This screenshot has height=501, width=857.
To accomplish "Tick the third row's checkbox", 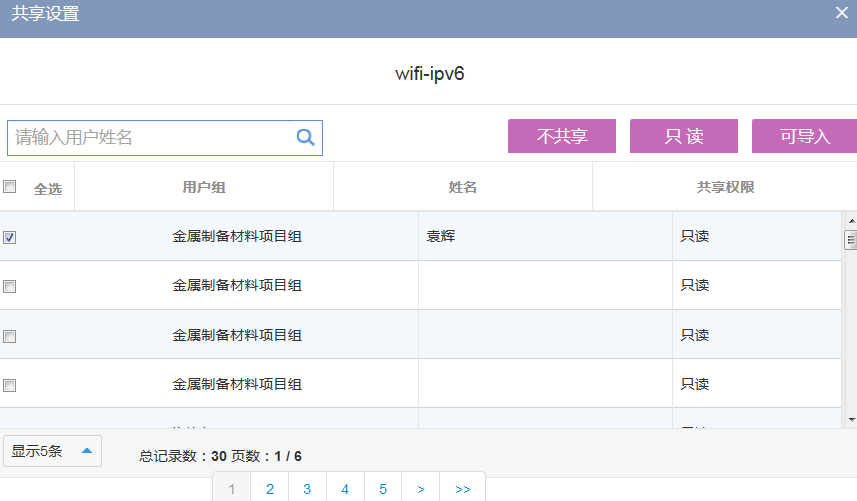I will tap(10, 336).
